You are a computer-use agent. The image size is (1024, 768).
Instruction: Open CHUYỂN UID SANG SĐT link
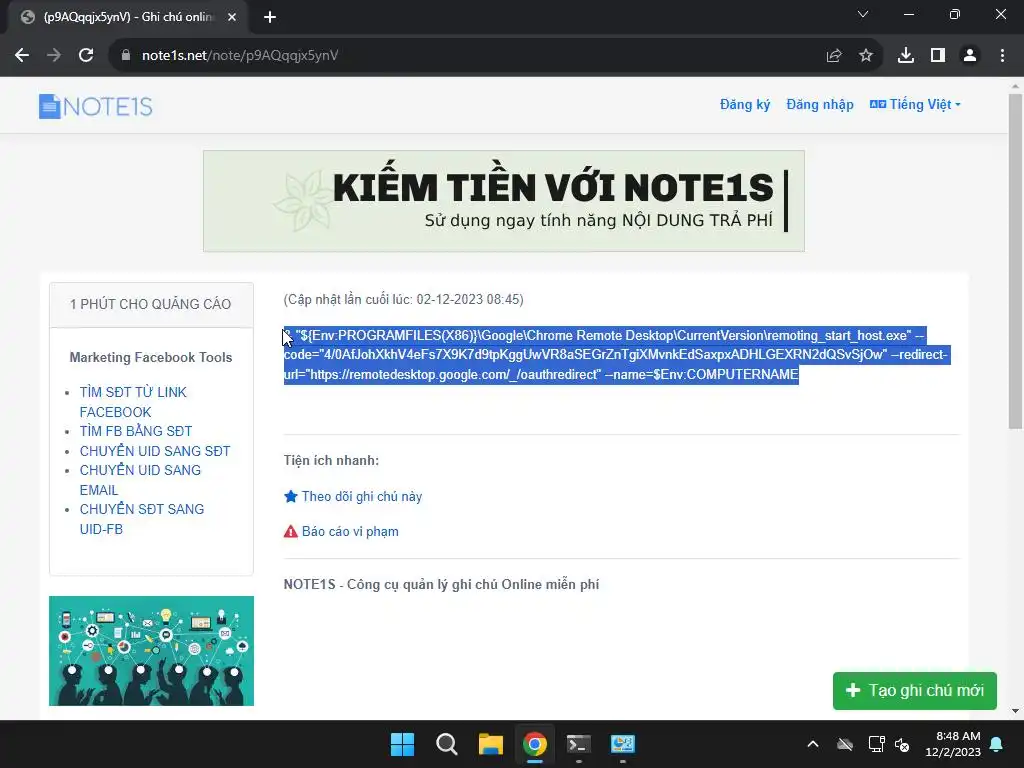155,451
